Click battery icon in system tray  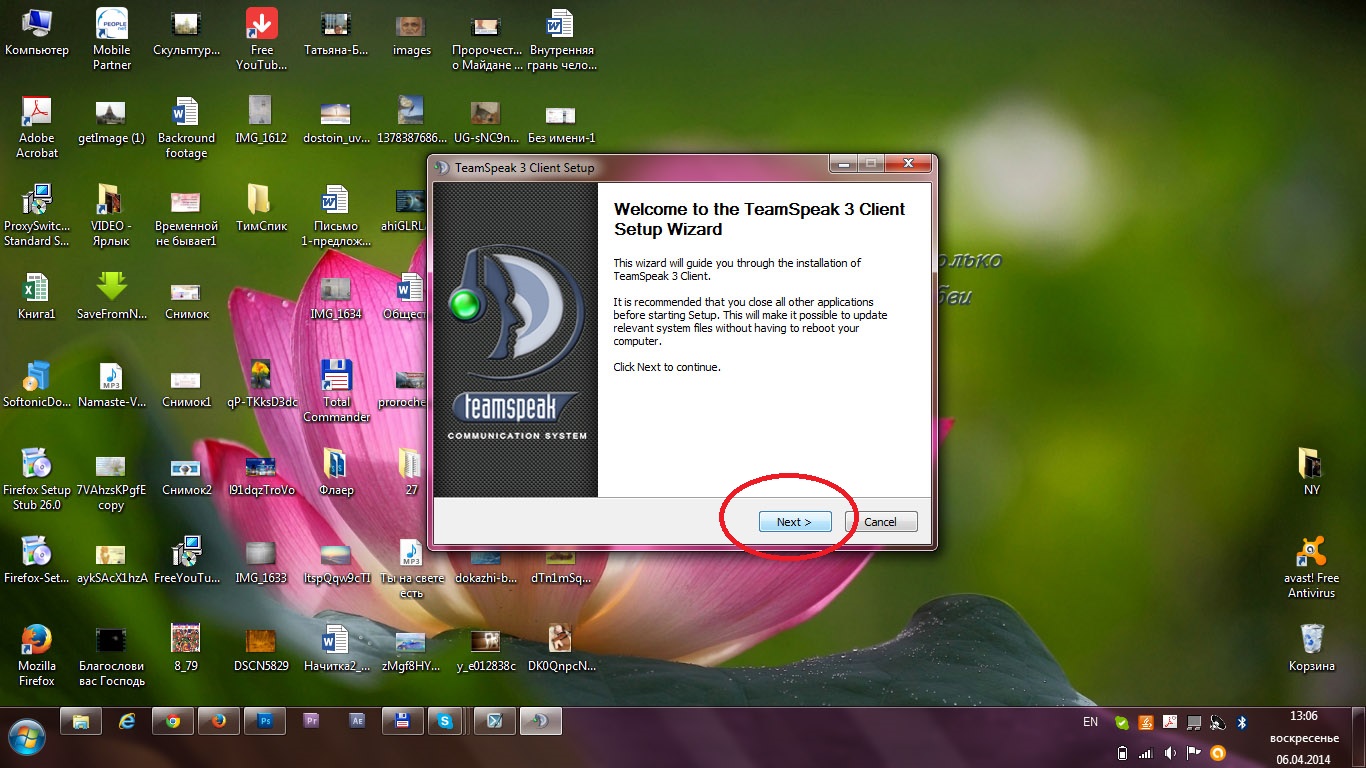[x=1121, y=752]
